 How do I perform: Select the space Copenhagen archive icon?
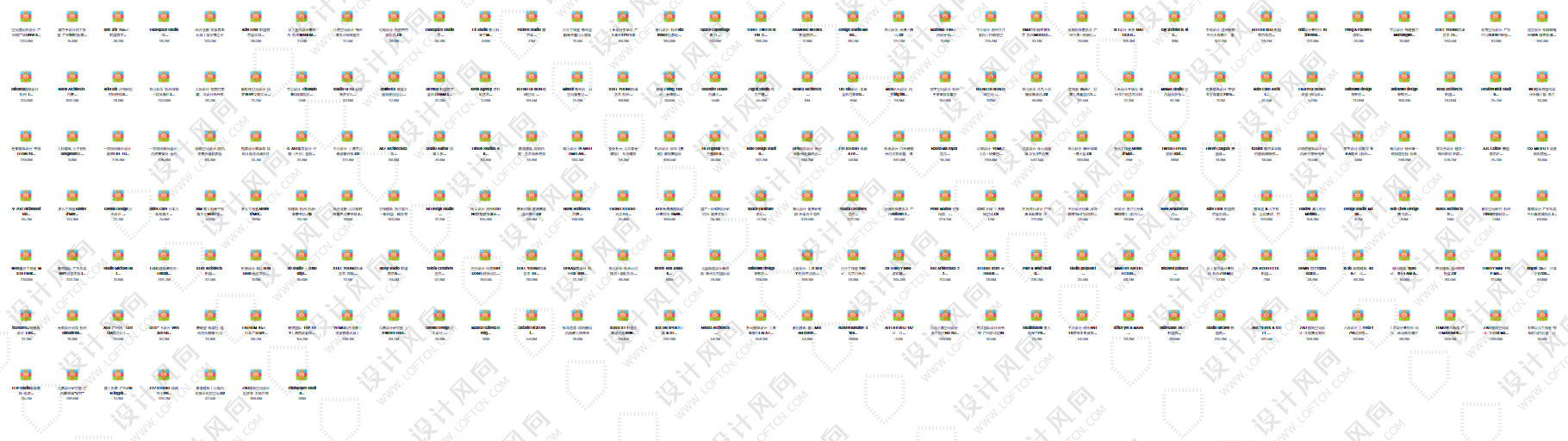715,17
